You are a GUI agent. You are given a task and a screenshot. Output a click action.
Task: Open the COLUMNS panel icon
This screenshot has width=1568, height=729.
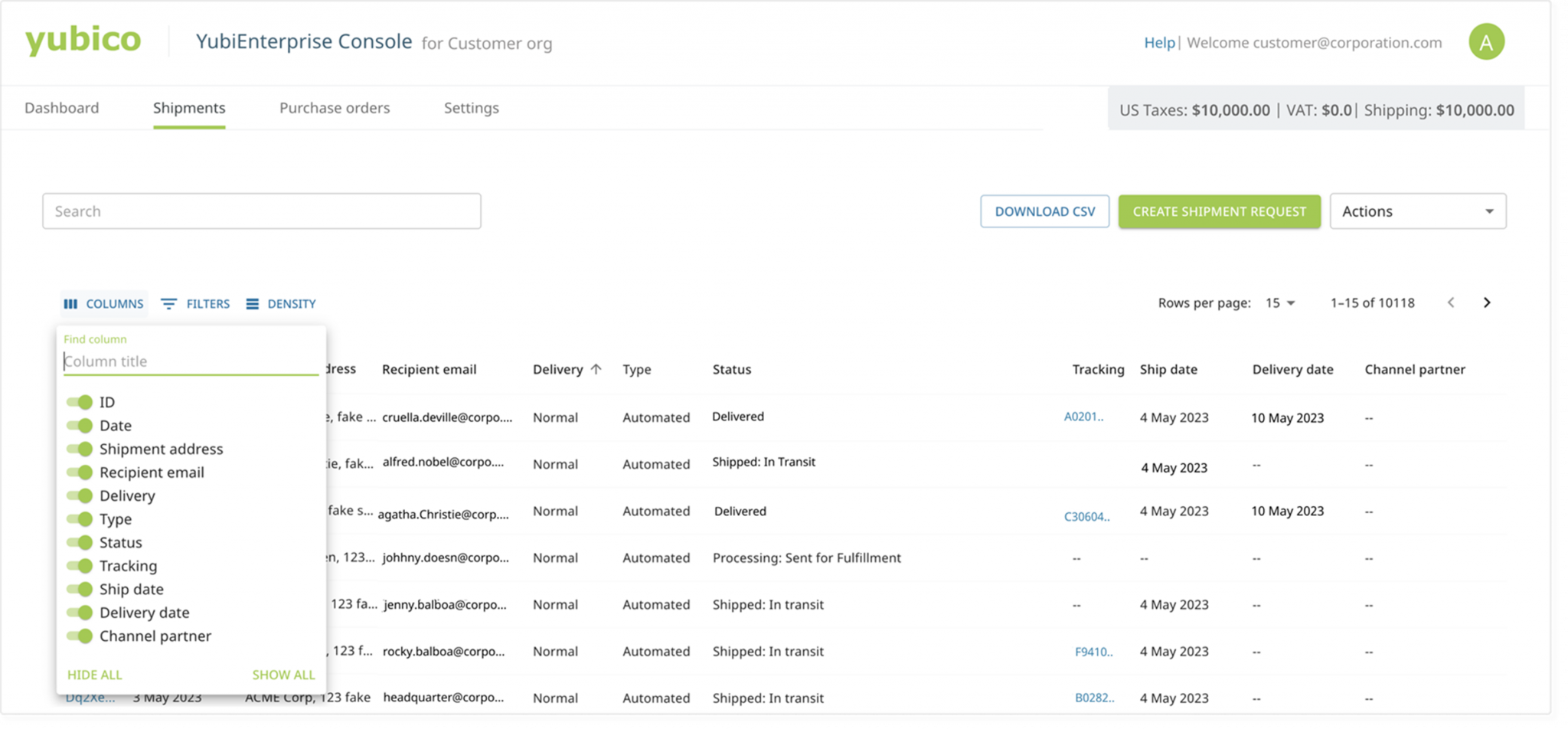click(72, 303)
